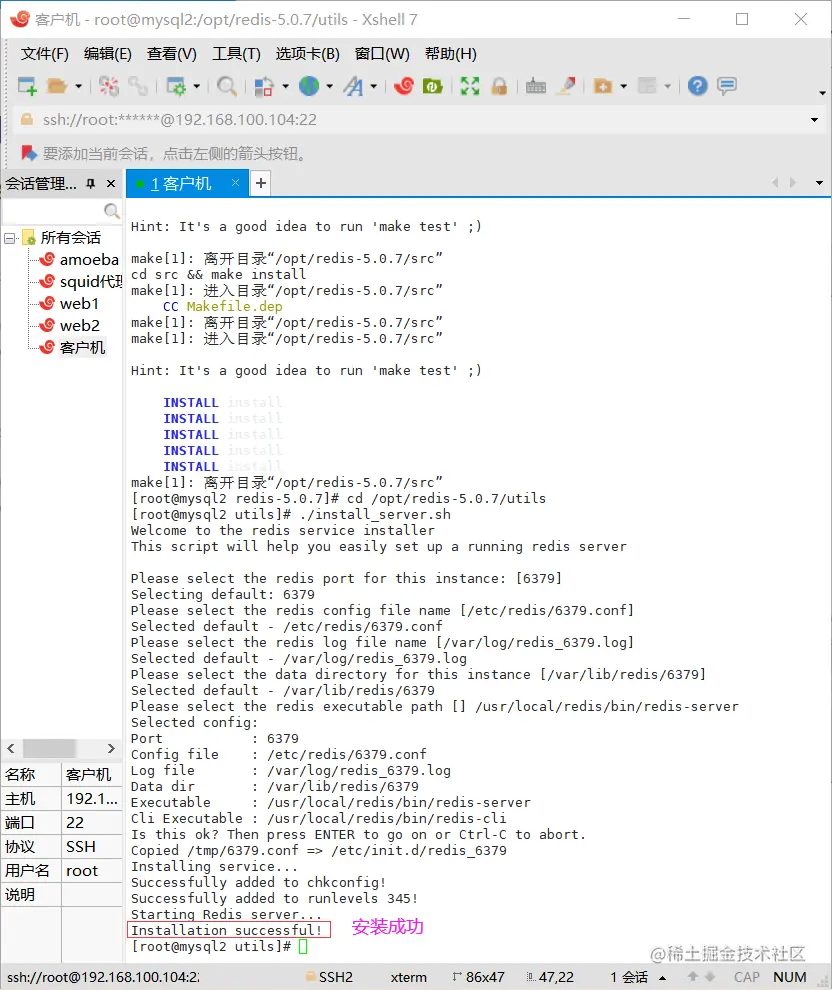
Task: Select the web2 session
Action: [x=80, y=326]
